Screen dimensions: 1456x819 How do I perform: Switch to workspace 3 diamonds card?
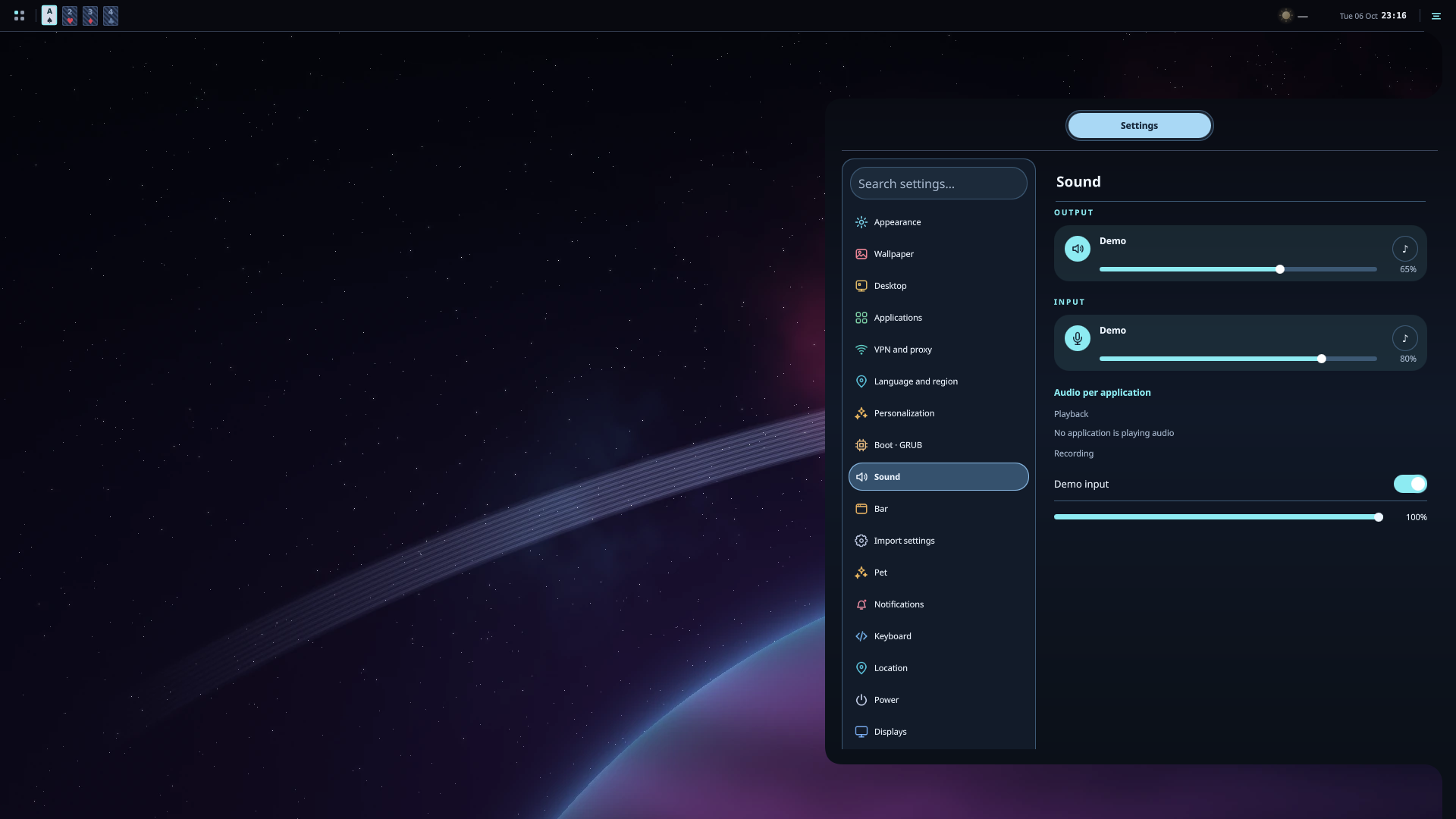click(90, 15)
